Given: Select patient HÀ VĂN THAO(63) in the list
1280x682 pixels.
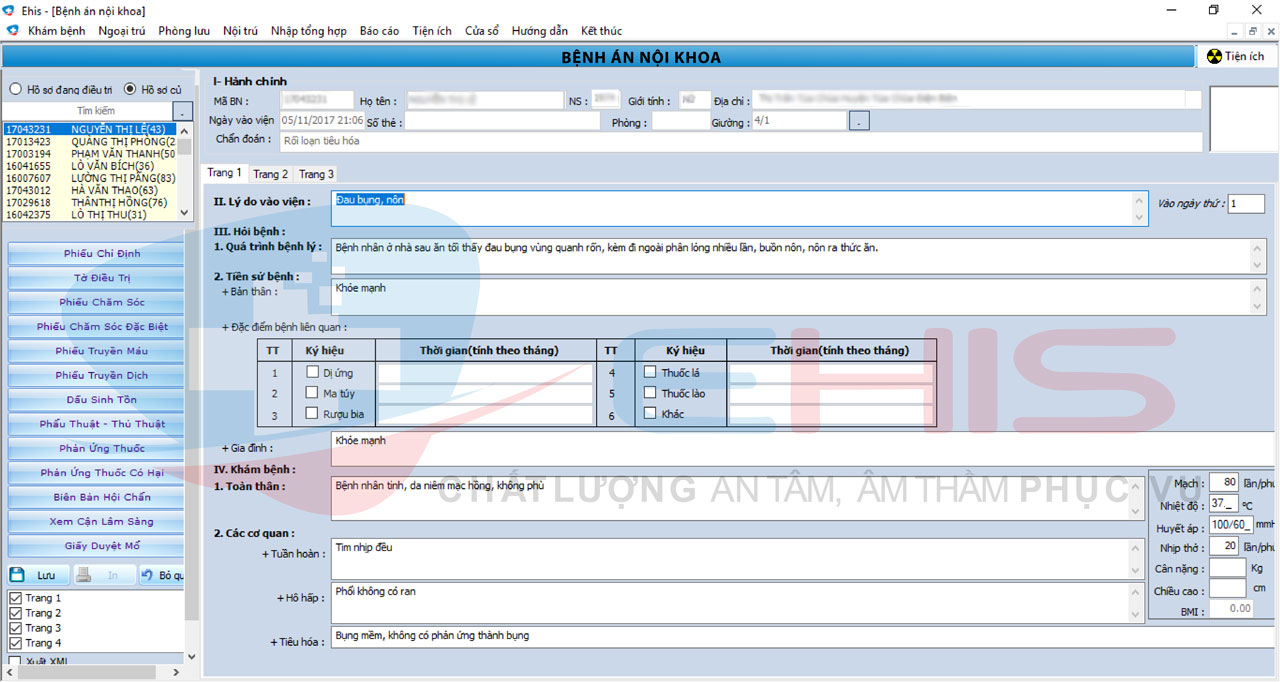Looking at the screenshot, I should (90, 190).
